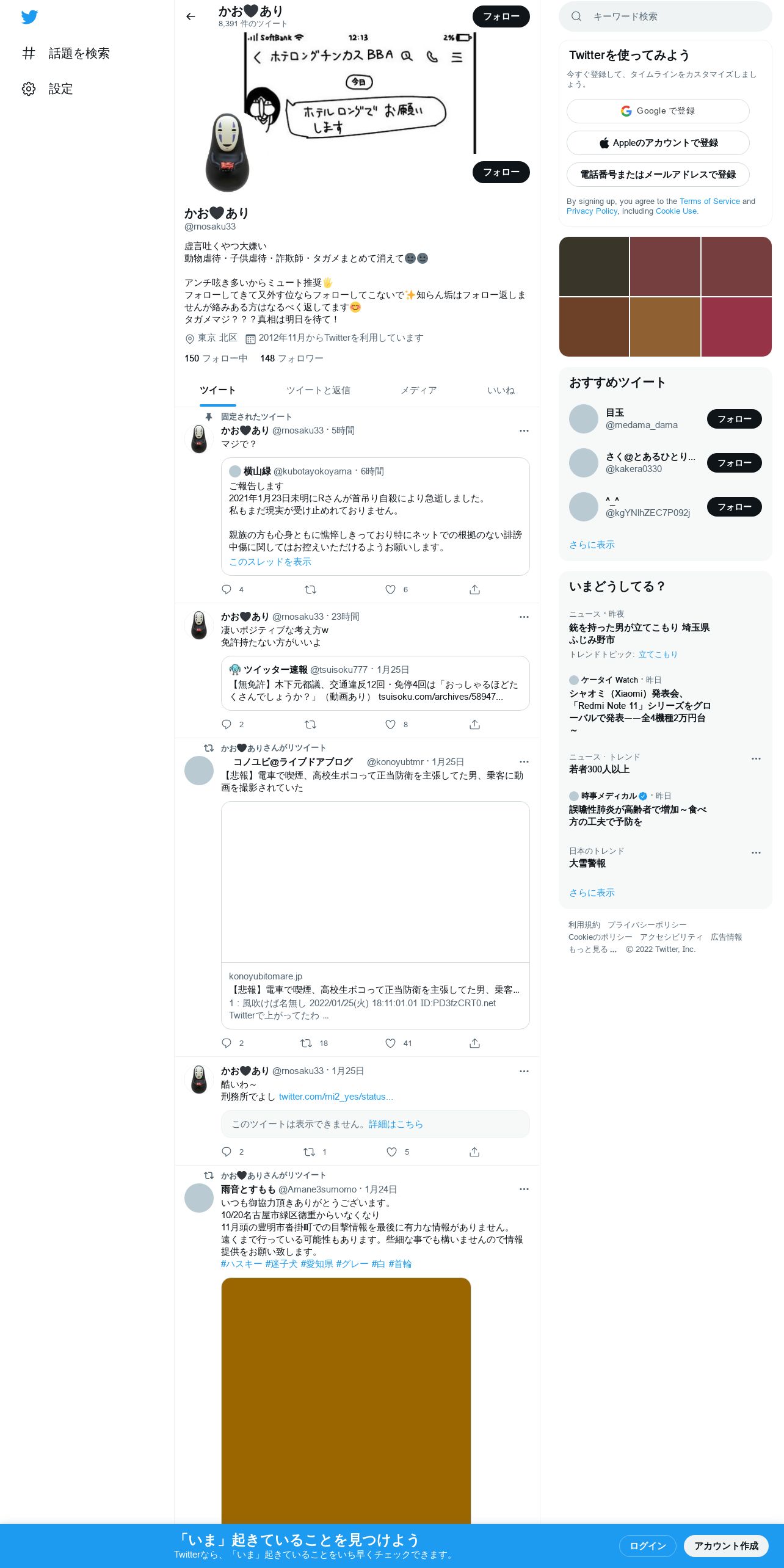Select the ツイート tab
Image resolution: width=784 pixels, height=1568 pixels.
(217, 390)
